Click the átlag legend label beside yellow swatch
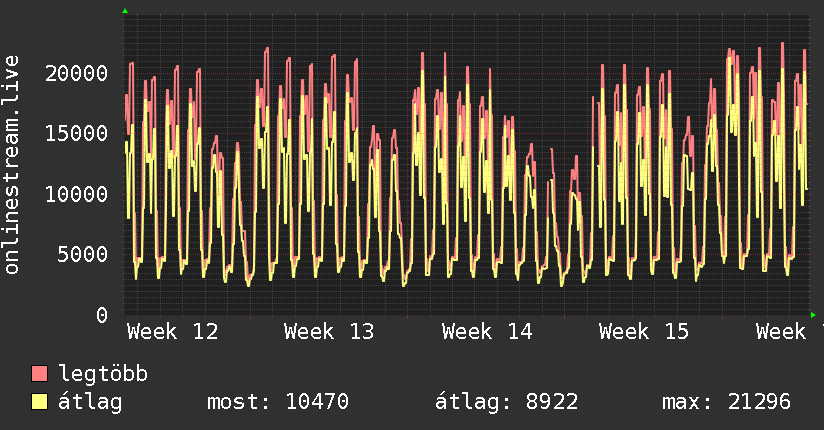 pos(90,402)
